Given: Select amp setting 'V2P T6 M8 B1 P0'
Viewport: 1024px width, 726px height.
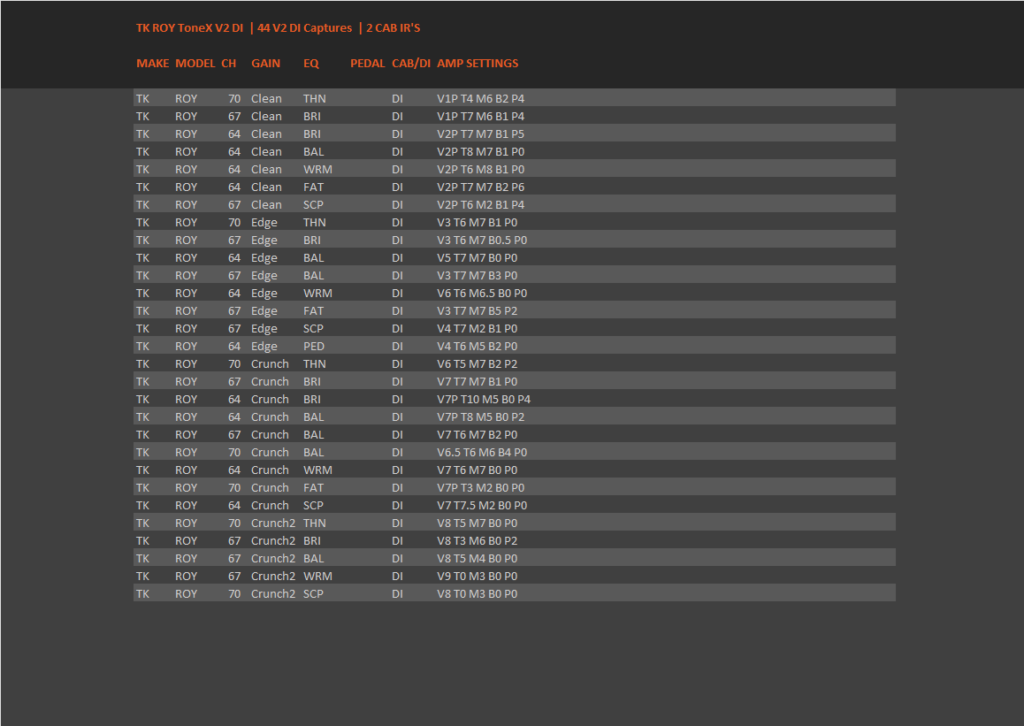Looking at the screenshot, I should click(481, 169).
